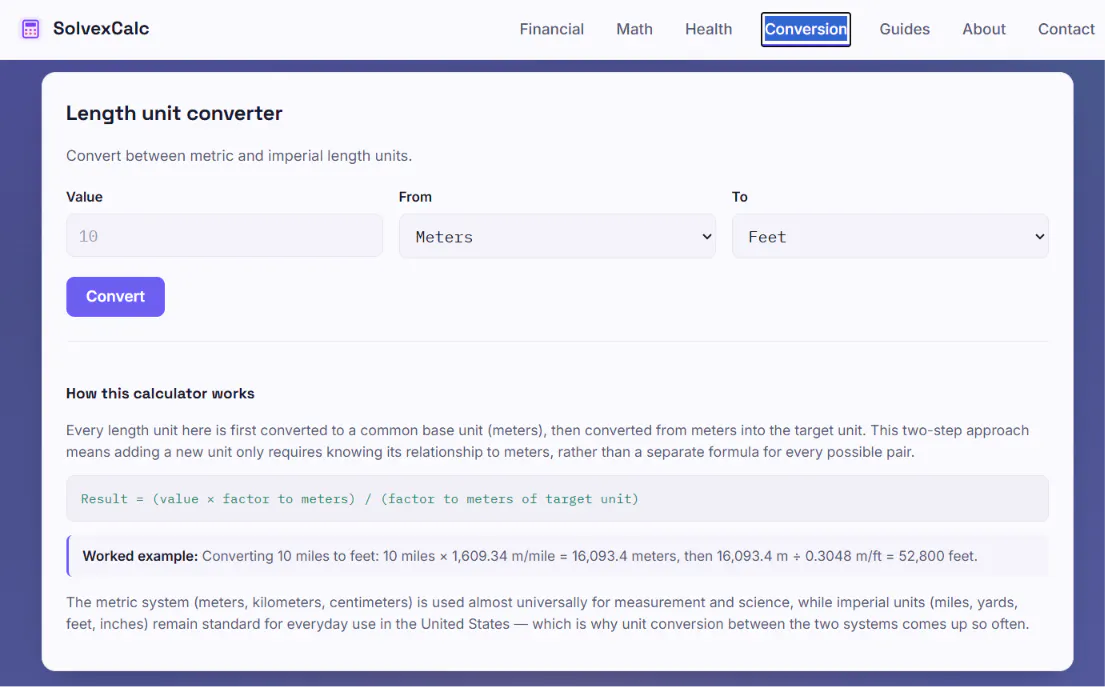1105x687 pixels.
Task: Click the 'From' field label
Action: coord(415,197)
